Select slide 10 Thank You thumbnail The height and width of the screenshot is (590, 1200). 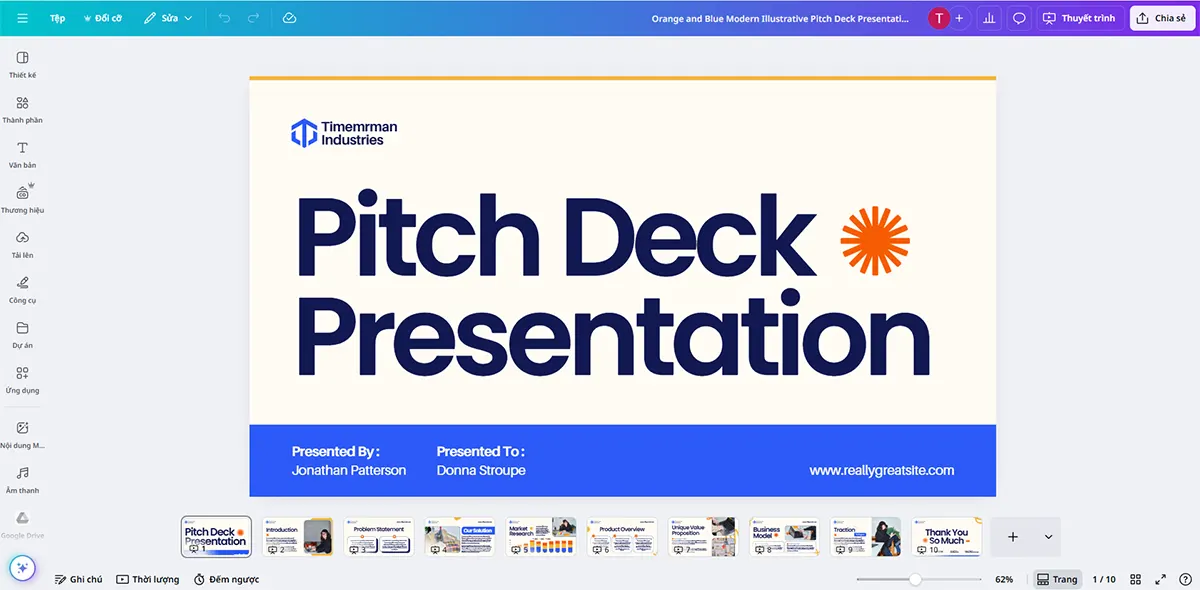[946, 537]
